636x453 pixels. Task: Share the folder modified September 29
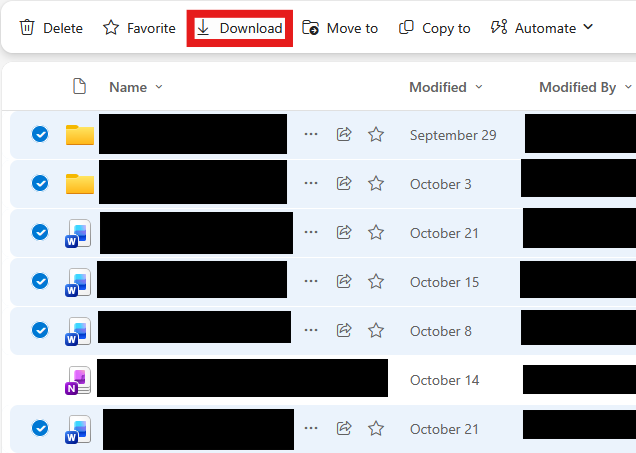344,135
